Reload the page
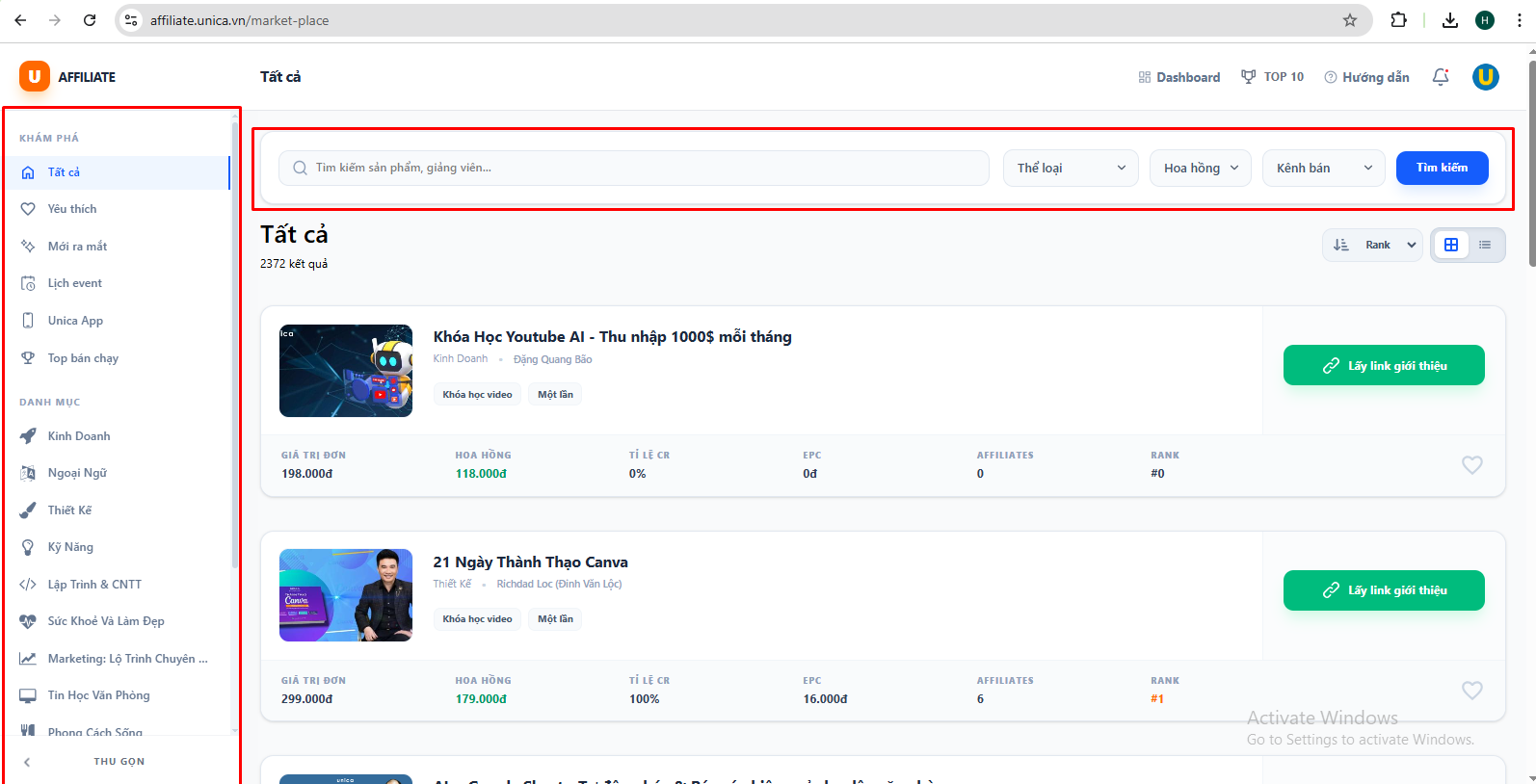The image size is (1536, 784). [90, 20]
